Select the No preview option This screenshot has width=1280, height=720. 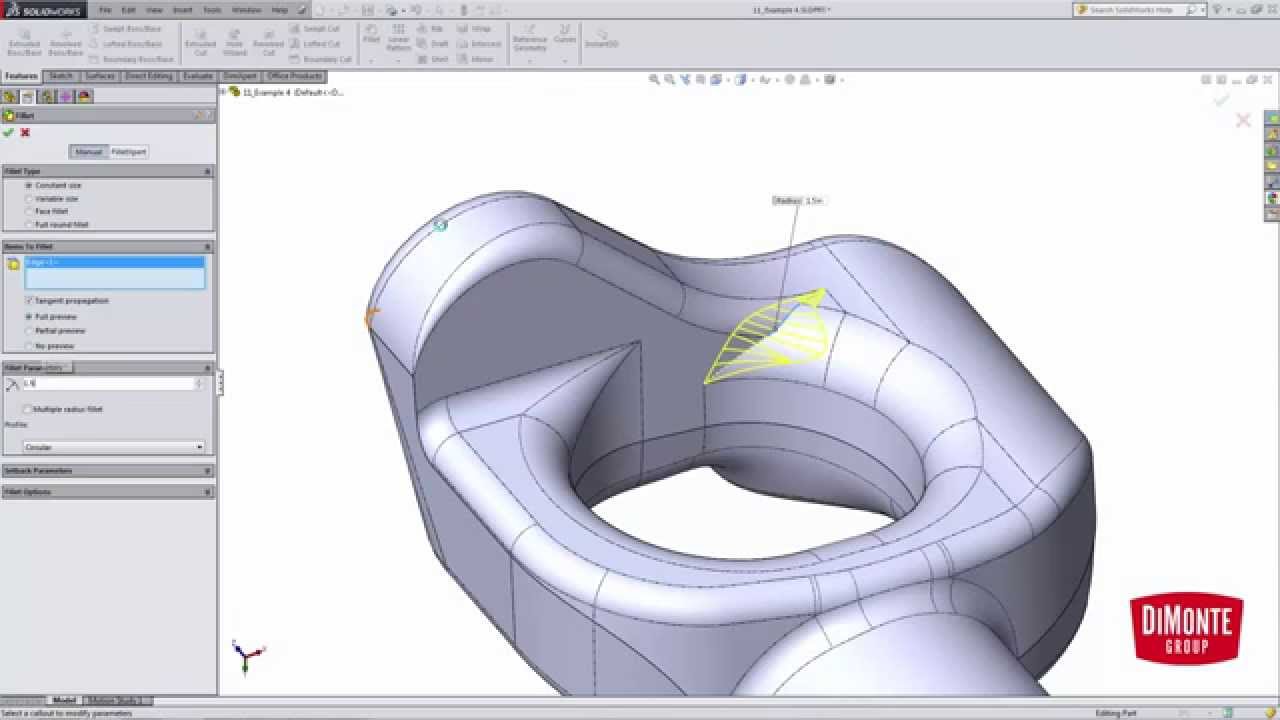[x=50, y=345]
